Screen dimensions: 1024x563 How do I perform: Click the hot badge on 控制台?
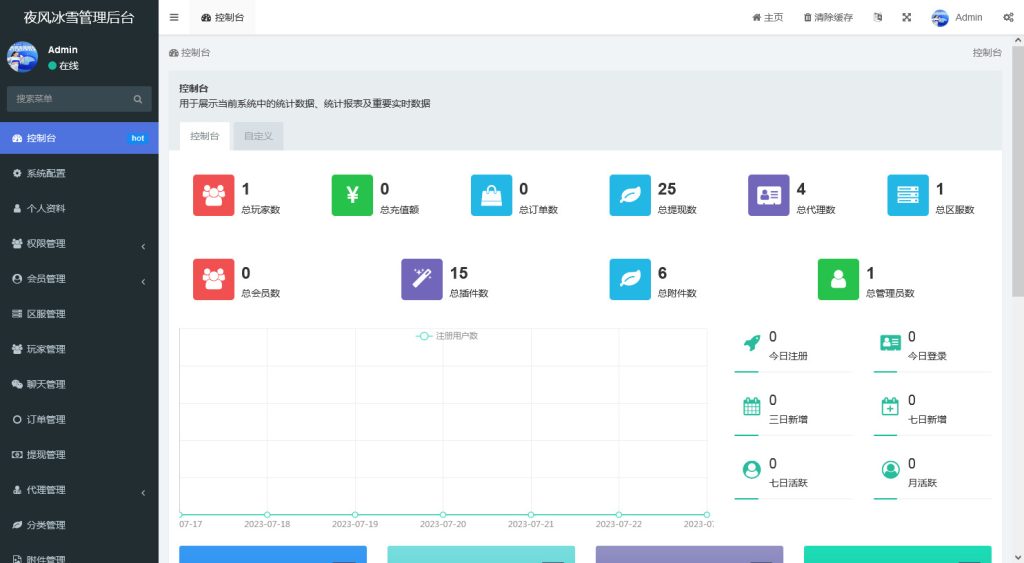tap(138, 138)
